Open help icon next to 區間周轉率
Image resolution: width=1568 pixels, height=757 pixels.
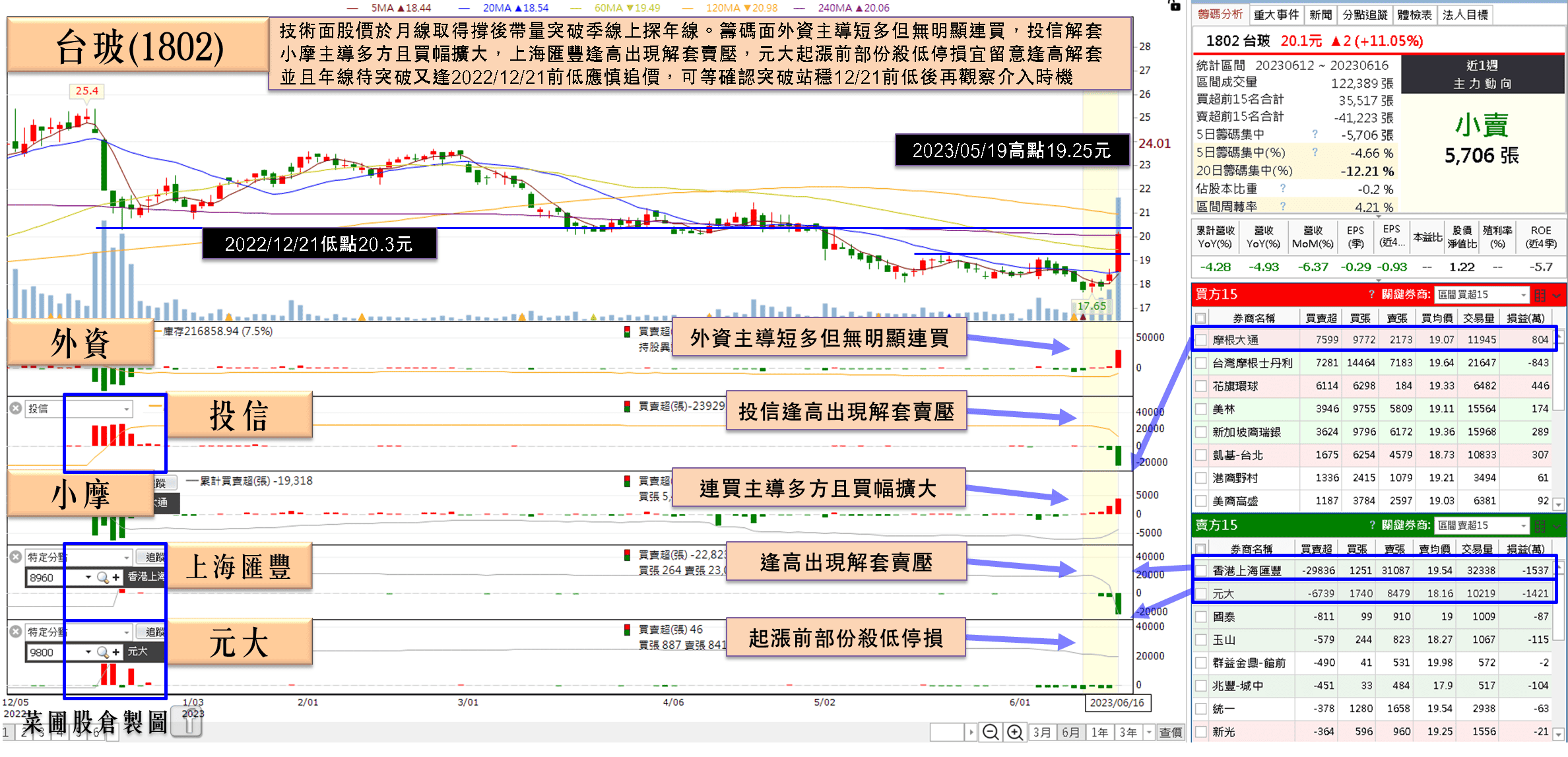click(1283, 207)
